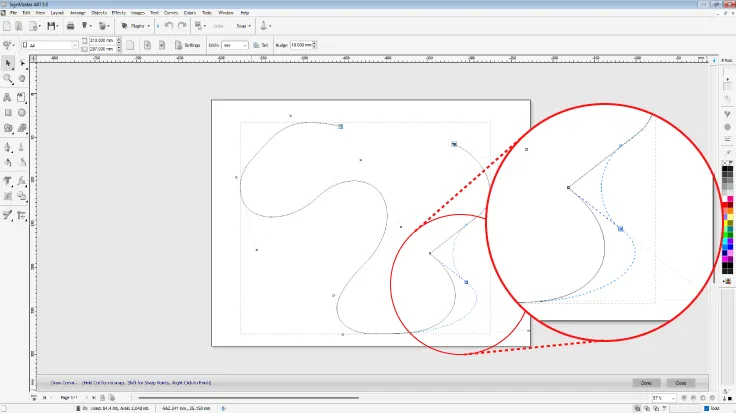Screen dimensions: 736x413
Task: Select the Rectangle shape tool
Action: (8, 113)
